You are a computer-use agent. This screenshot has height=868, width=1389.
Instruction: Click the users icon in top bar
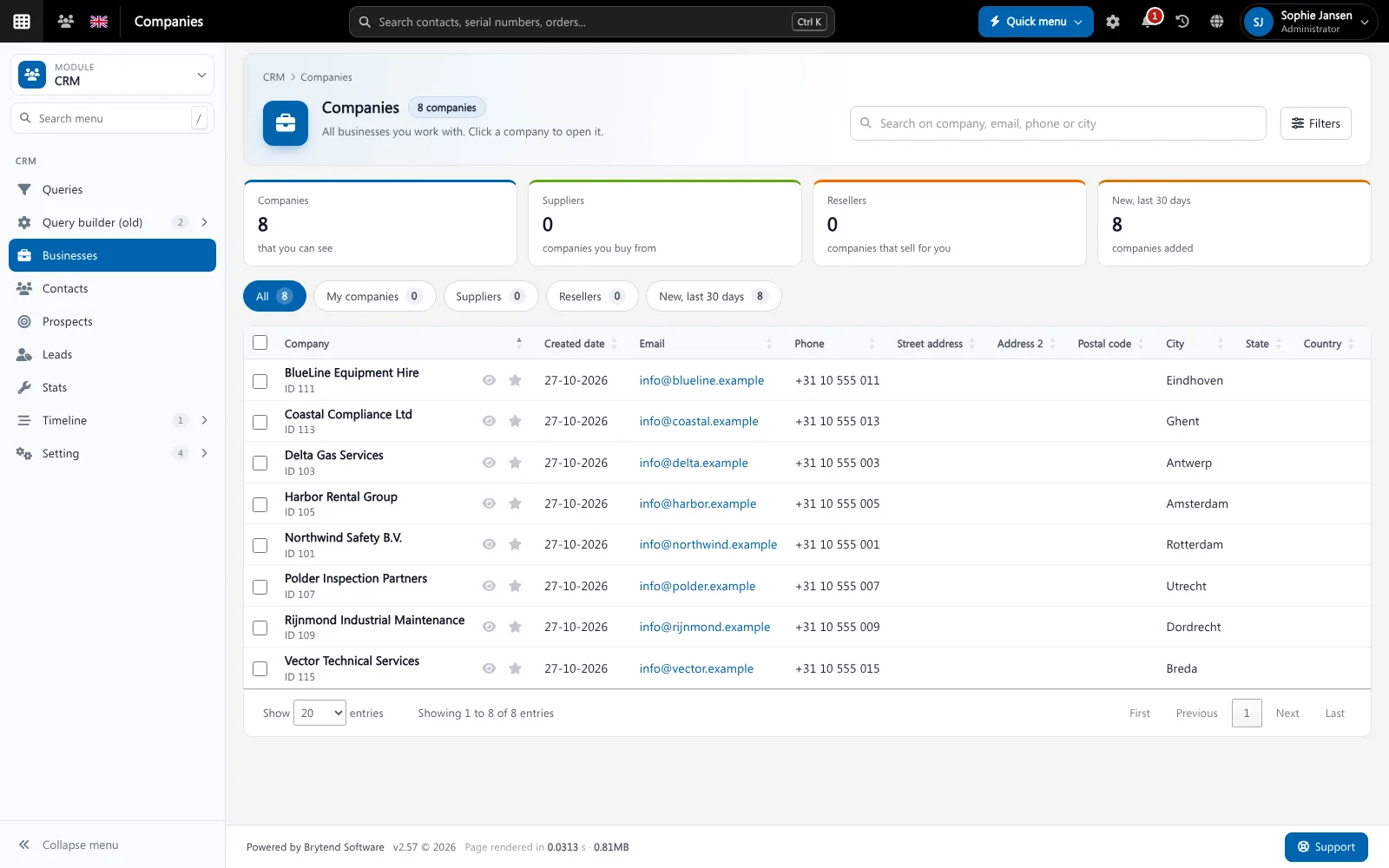tap(65, 22)
